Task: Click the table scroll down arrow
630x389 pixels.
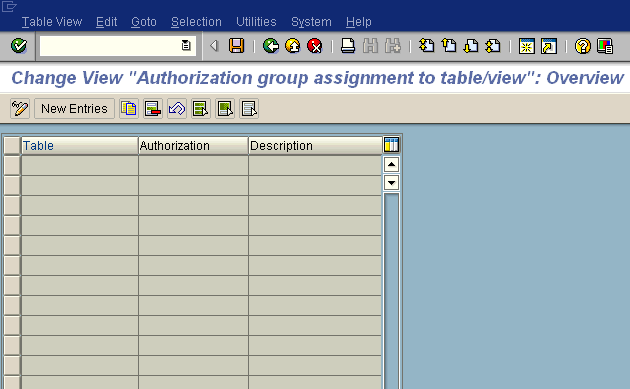Action: click(391, 182)
